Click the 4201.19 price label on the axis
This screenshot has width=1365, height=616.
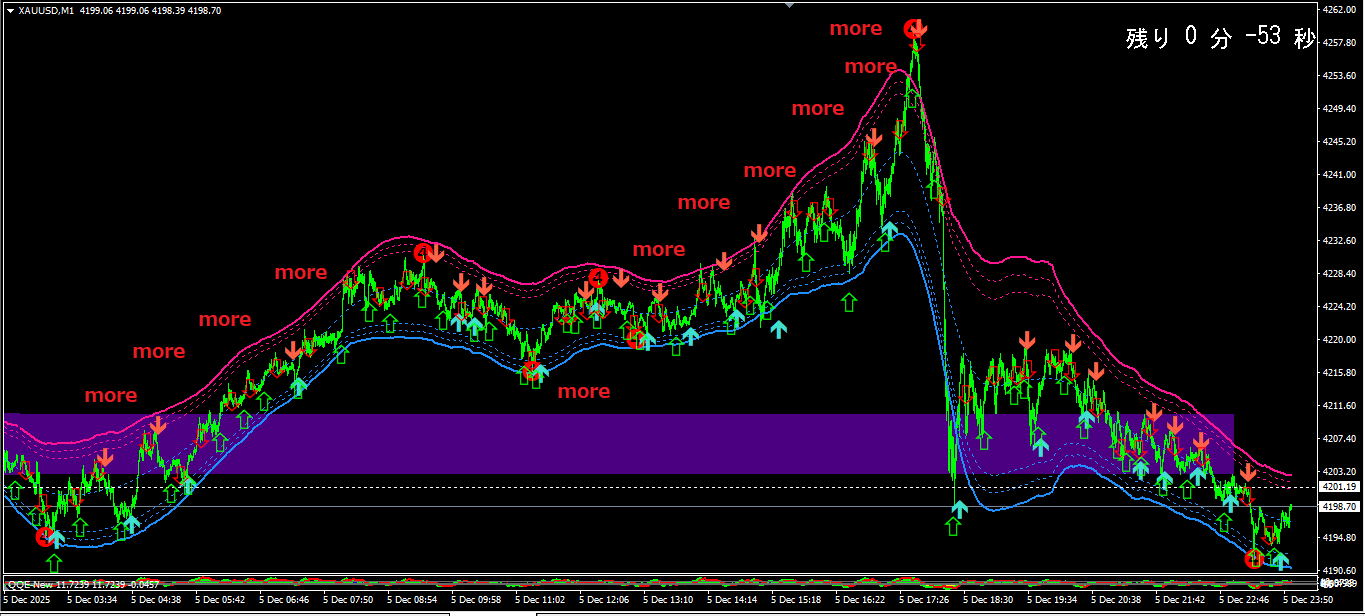(x=1340, y=487)
